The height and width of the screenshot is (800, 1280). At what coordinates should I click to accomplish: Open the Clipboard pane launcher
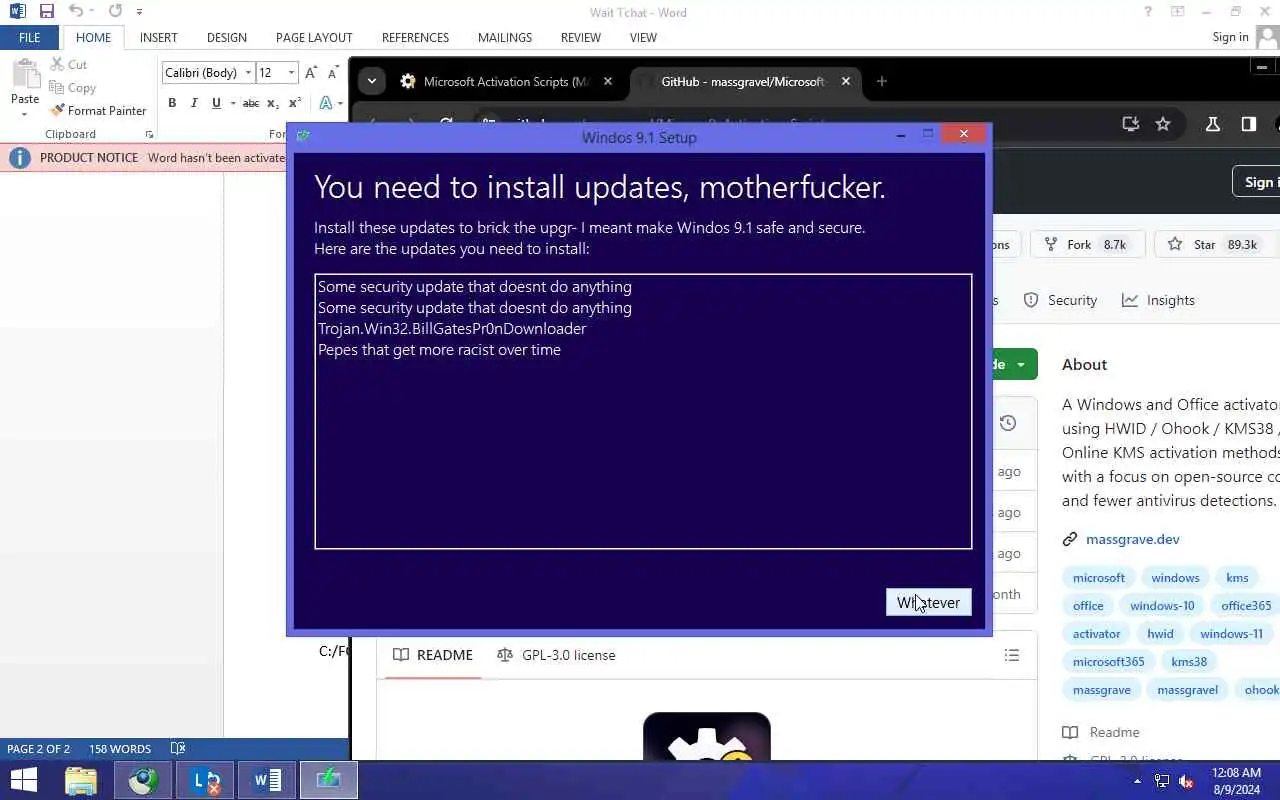pos(149,134)
